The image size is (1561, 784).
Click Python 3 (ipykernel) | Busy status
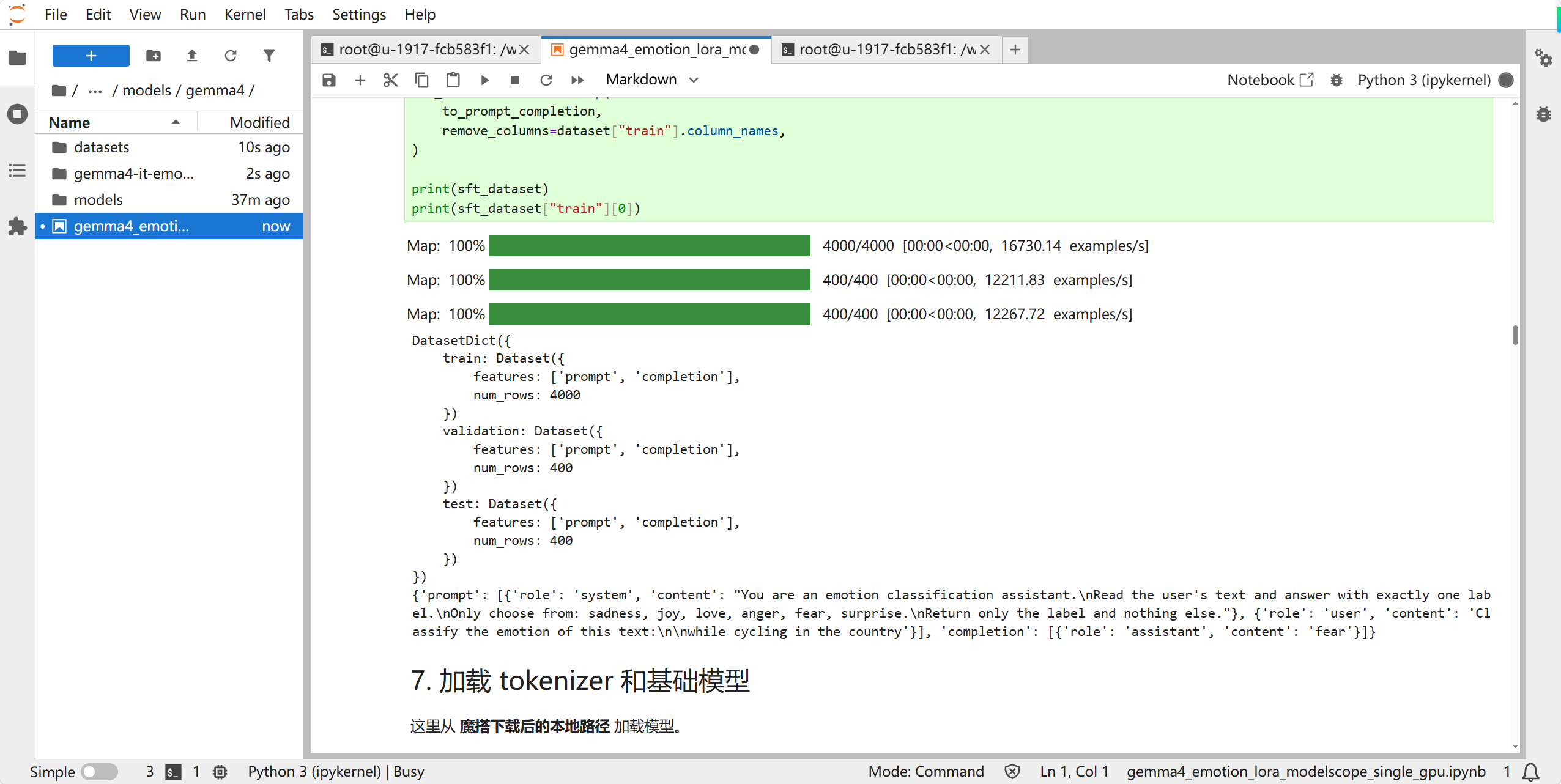(x=336, y=772)
